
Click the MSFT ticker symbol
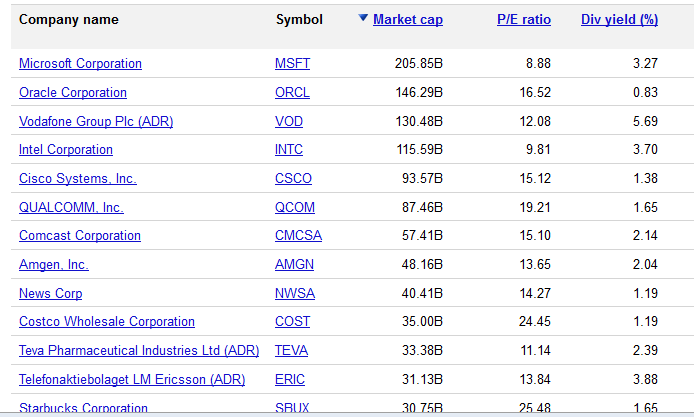pyautogui.click(x=292, y=63)
